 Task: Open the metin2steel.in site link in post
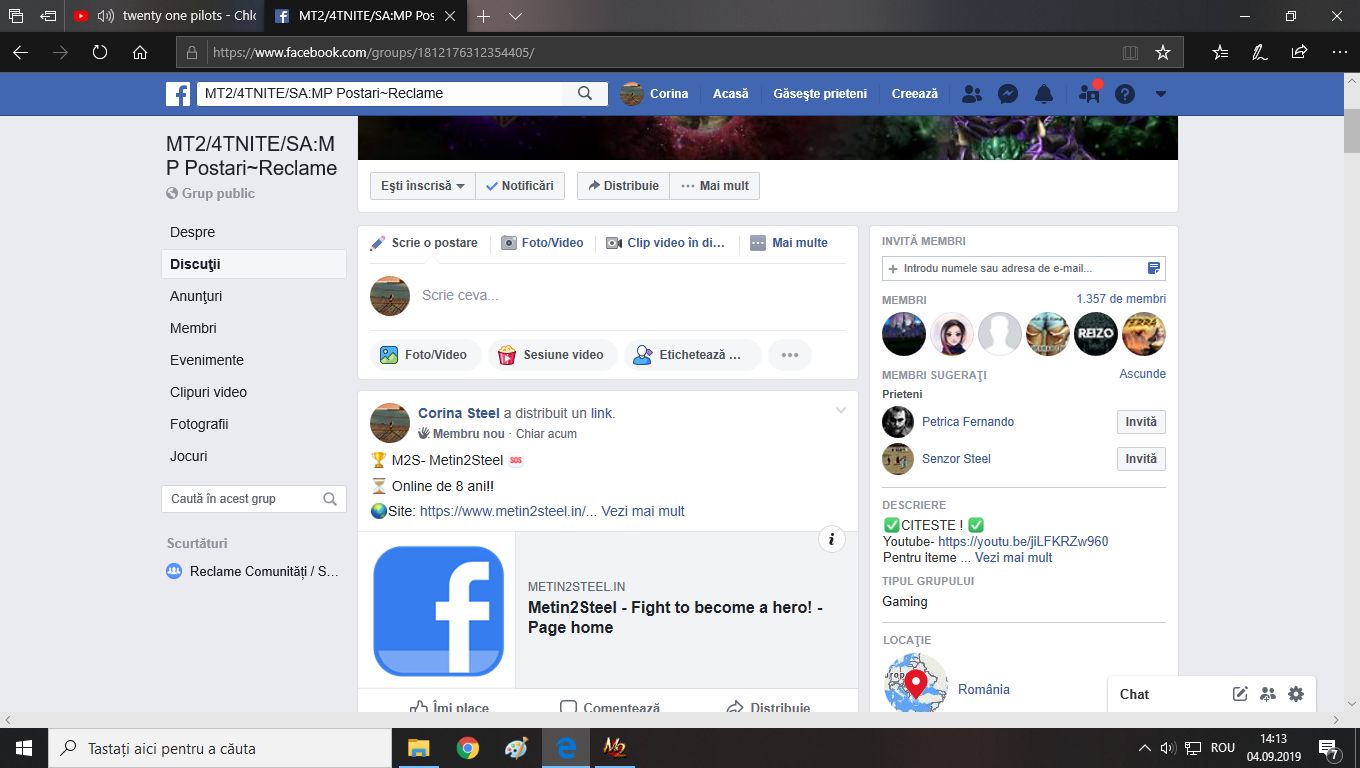(508, 511)
